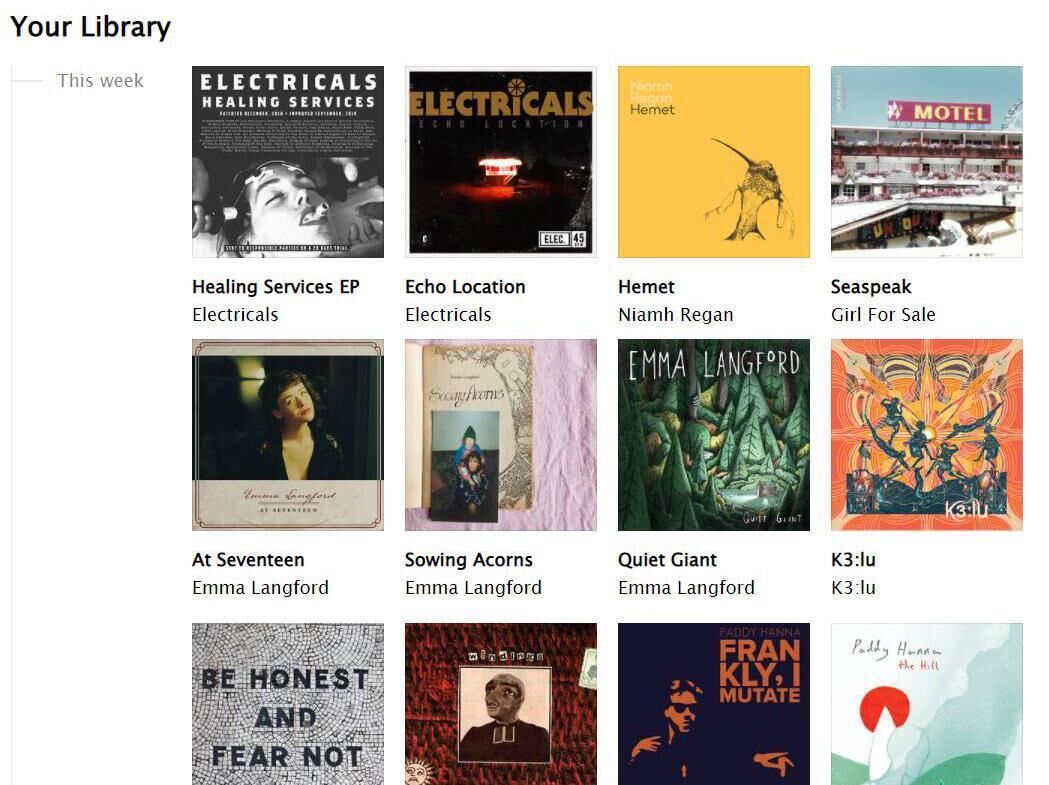Open the At Seventeen album cover
1049x785 pixels.
(288, 435)
